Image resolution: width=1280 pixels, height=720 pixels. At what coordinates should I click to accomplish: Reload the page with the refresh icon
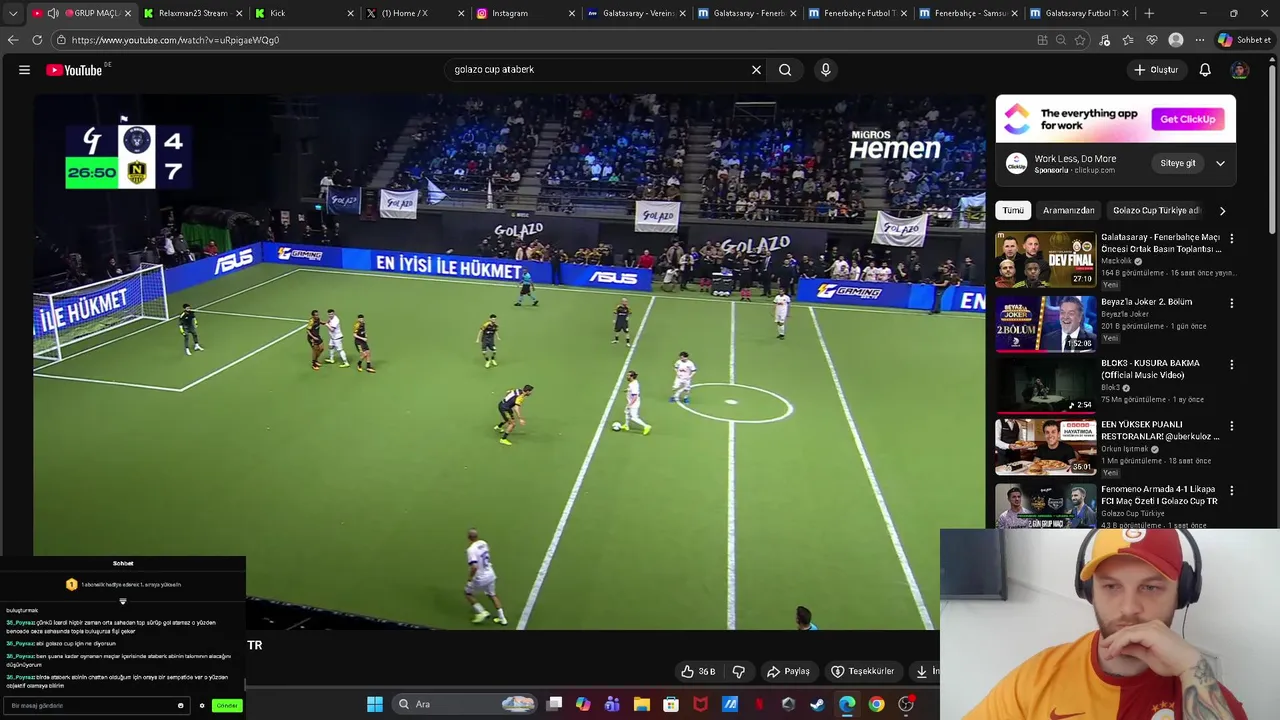[x=37, y=40]
